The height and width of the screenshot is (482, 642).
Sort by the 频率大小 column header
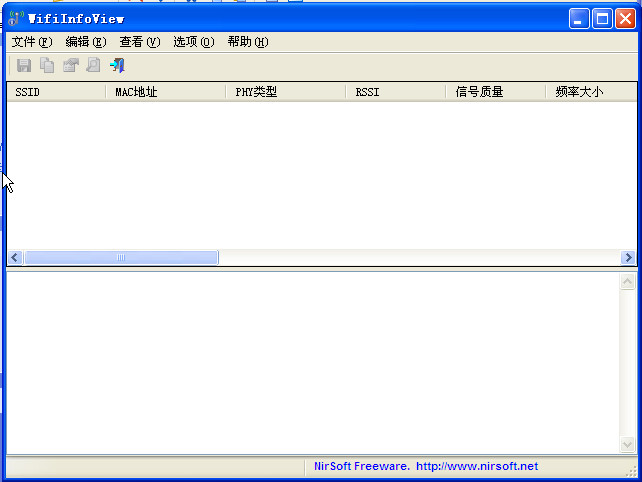tap(591, 92)
